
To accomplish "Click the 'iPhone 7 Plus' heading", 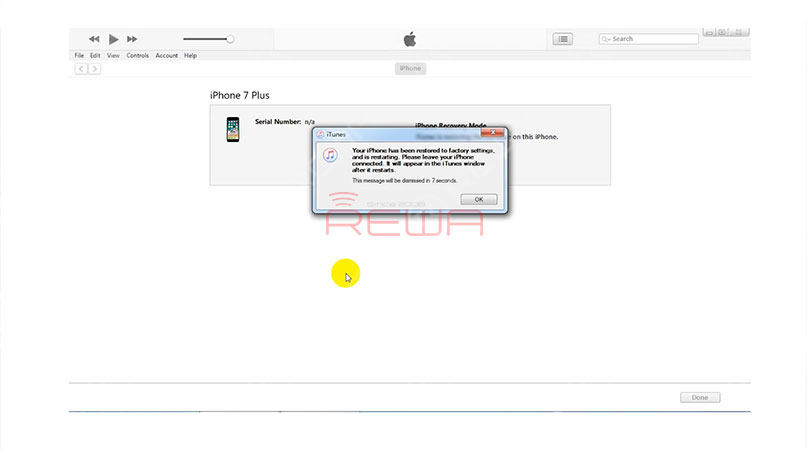I will pos(240,95).
